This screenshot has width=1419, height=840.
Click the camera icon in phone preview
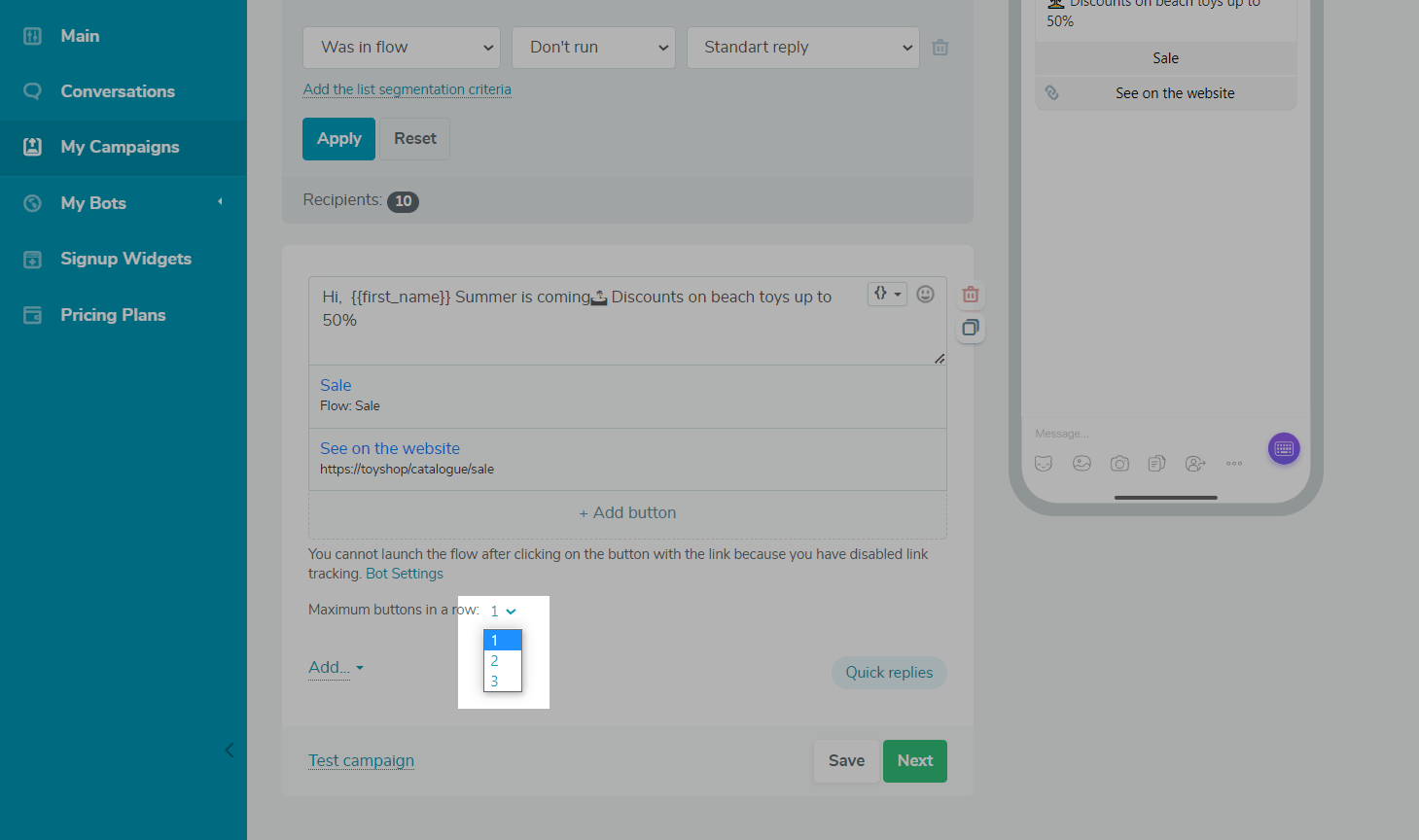tap(1119, 464)
